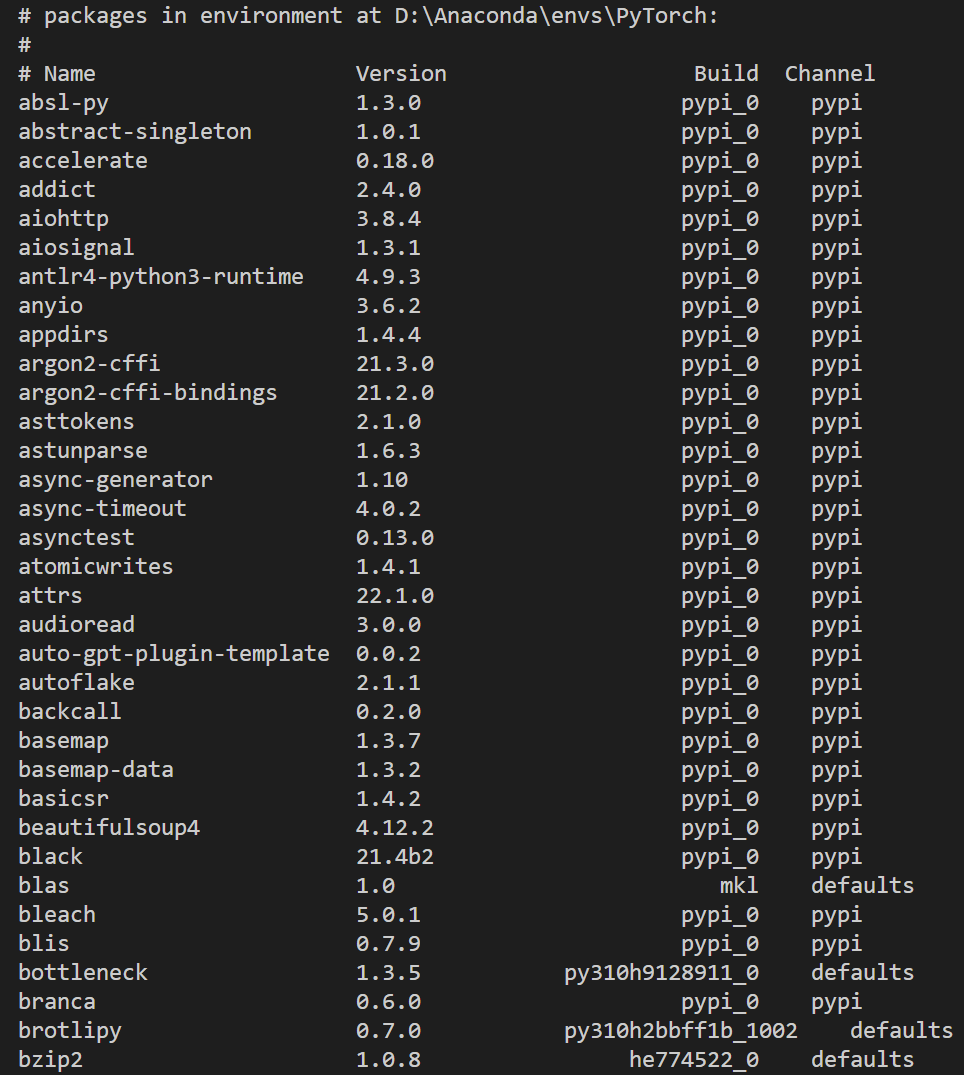This screenshot has height=1075, width=964.
Task: Click version 1.0.8 of bzip2
Action: (388, 1060)
